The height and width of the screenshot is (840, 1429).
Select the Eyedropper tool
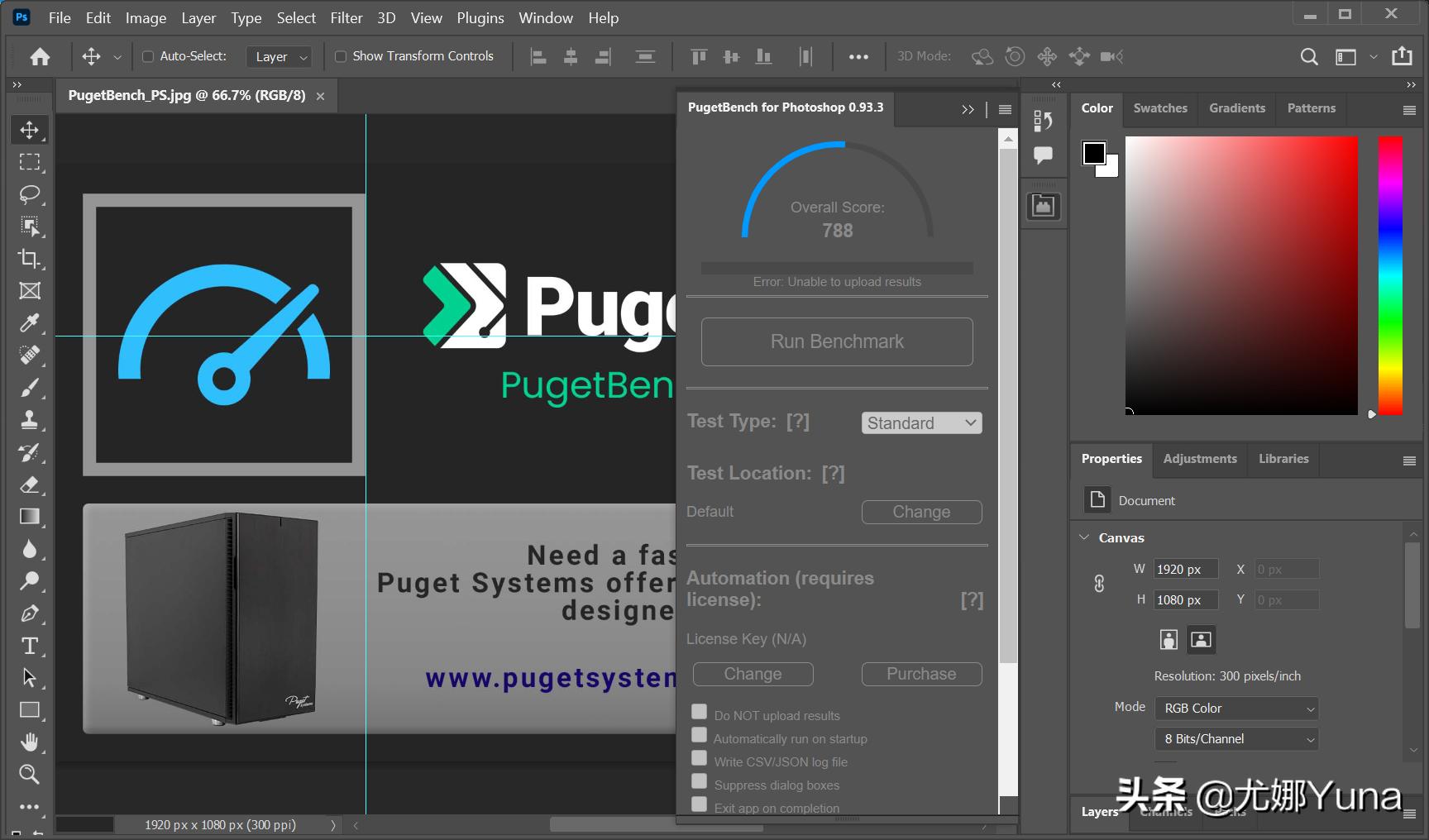point(30,323)
